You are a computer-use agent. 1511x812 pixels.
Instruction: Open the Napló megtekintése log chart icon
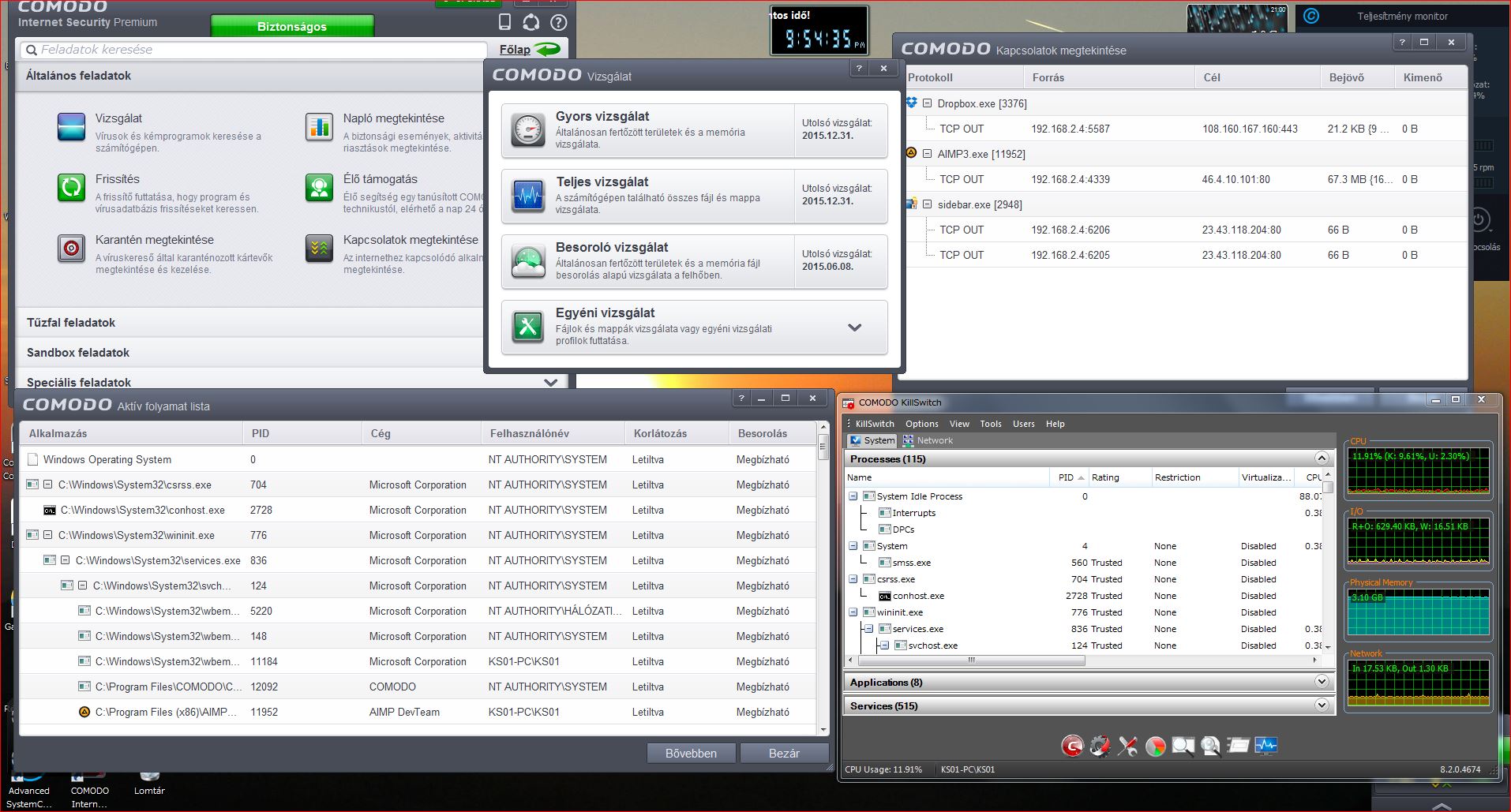click(x=319, y=127)
